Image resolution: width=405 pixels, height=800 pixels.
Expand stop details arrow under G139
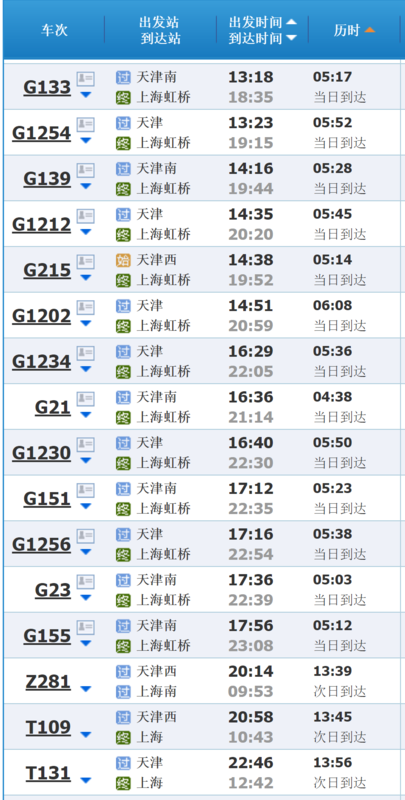pos(86,186)
